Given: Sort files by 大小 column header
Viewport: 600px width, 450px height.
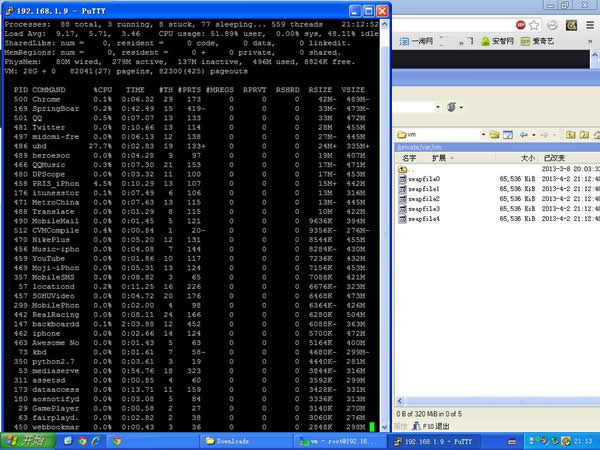Looking at the screenshot, I should tap(527, 157).
